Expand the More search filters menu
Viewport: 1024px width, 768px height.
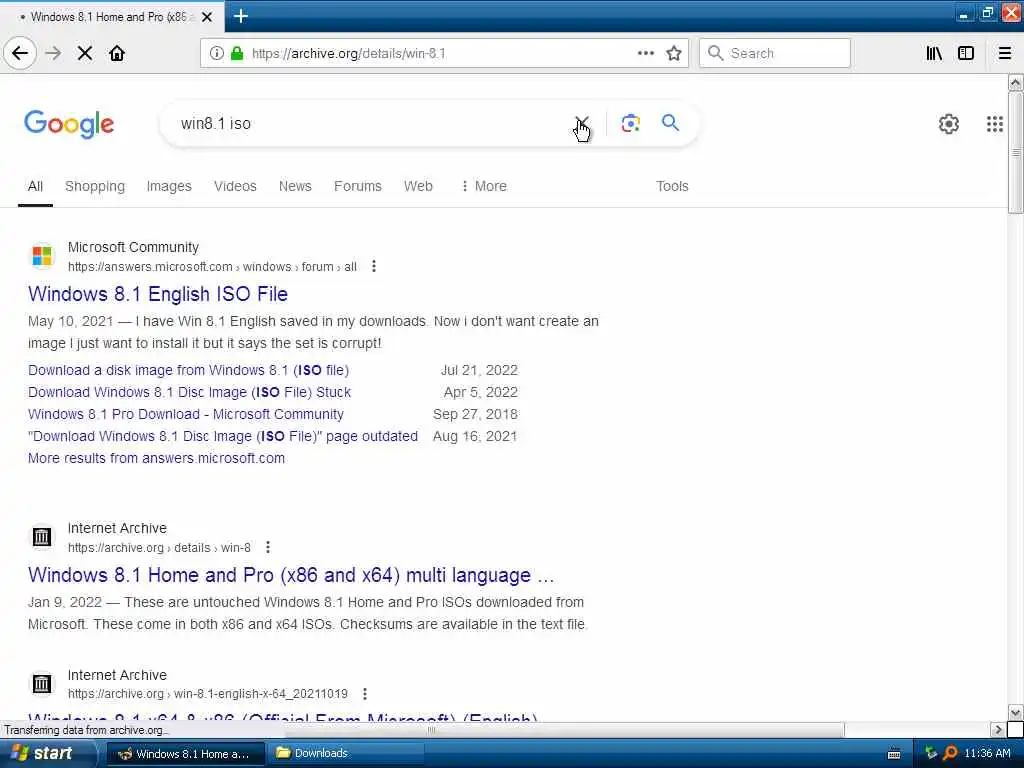(484, 186)
